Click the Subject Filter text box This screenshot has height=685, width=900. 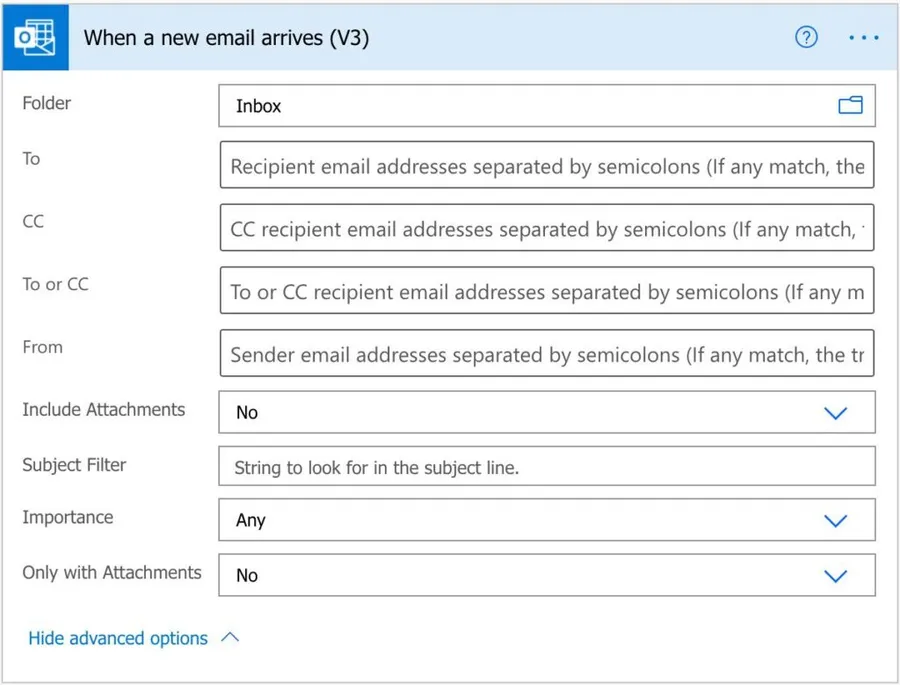pos(546,467)
